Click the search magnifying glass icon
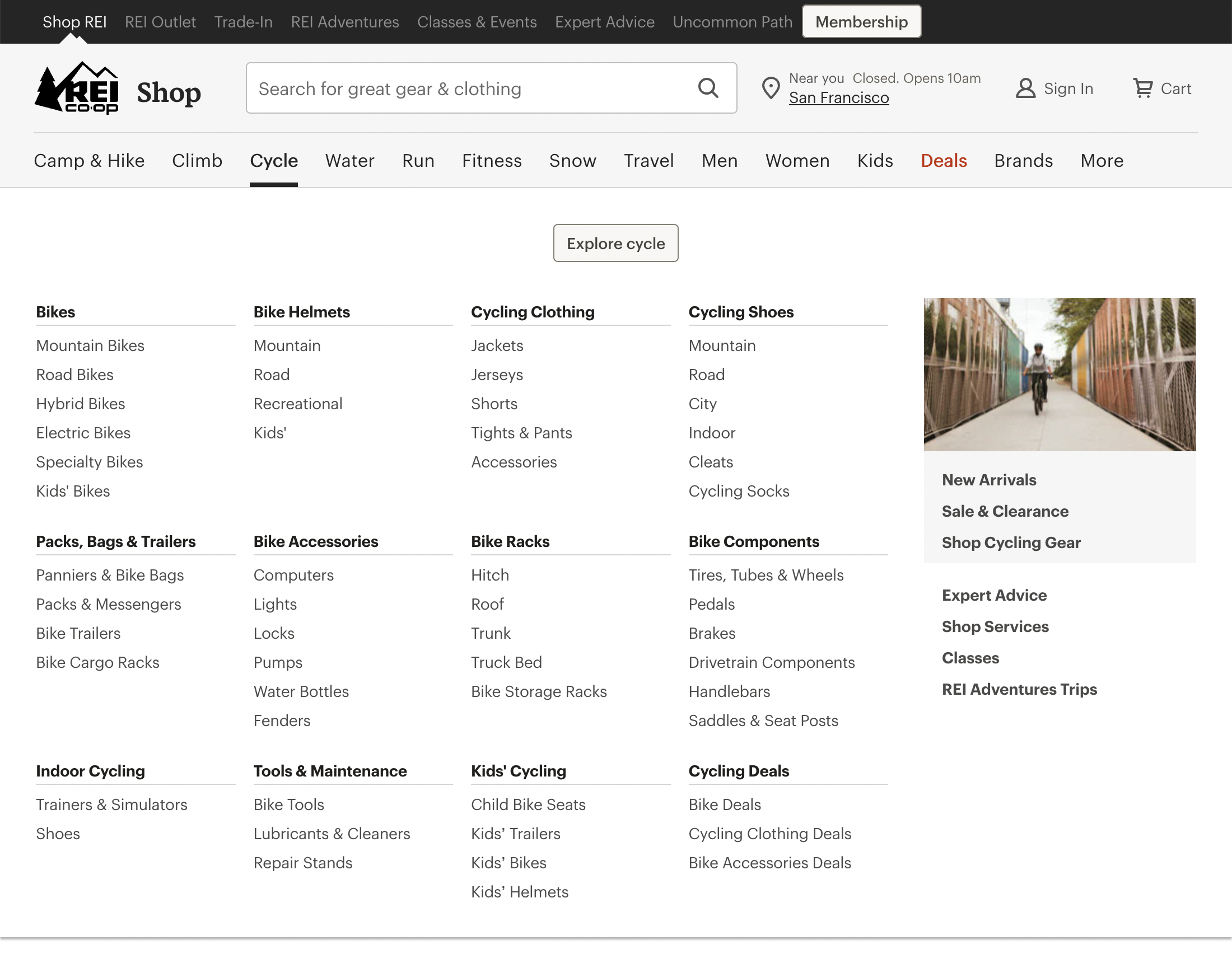The height and width of the screenshot is (973, 1232). coord(708,88)
